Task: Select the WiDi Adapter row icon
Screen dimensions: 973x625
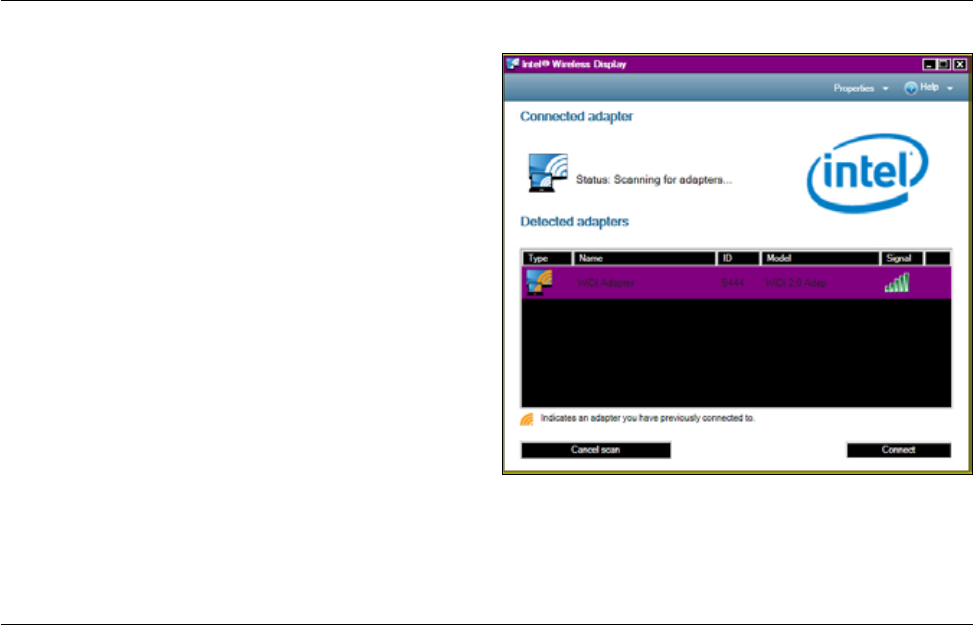Action: (x=539, y=282)
